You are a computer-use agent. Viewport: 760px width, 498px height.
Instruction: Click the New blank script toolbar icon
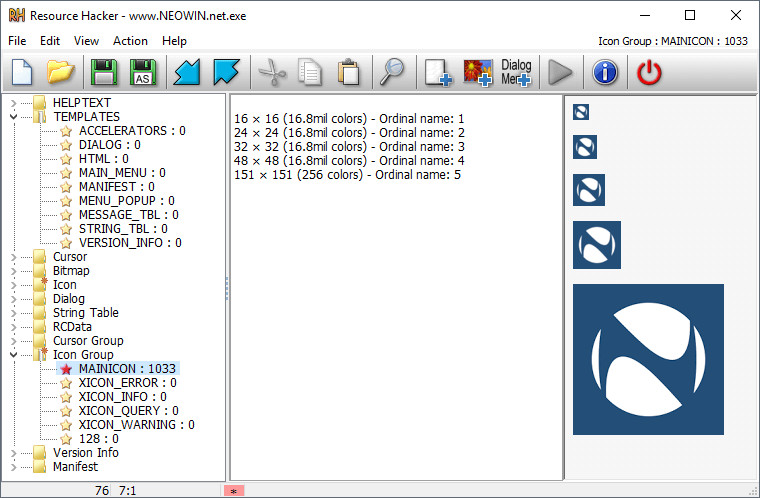coord(22,72)
